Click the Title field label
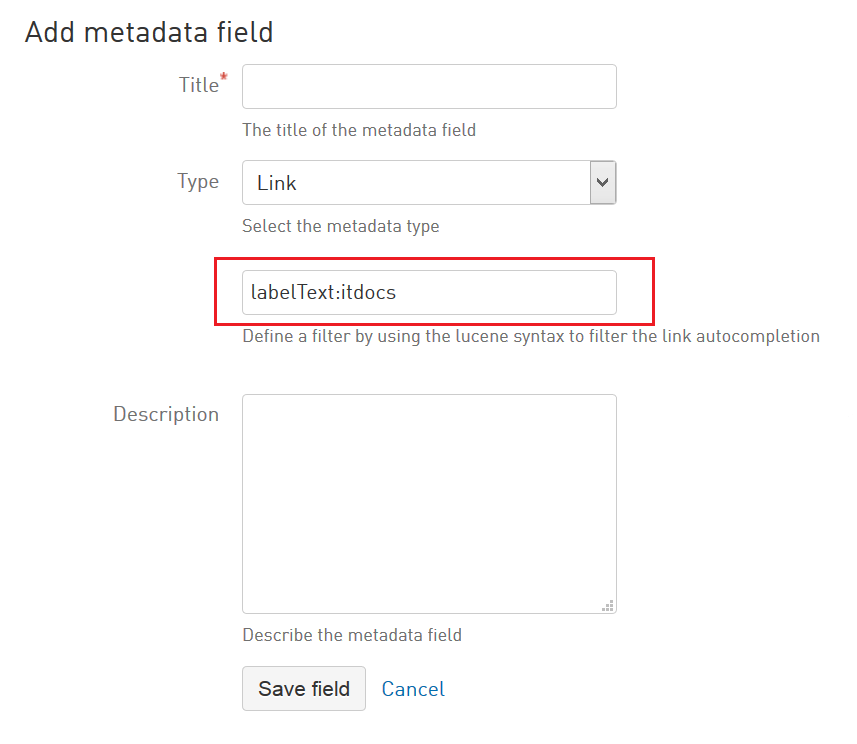857x744 pixels. [x=198, y=86]
